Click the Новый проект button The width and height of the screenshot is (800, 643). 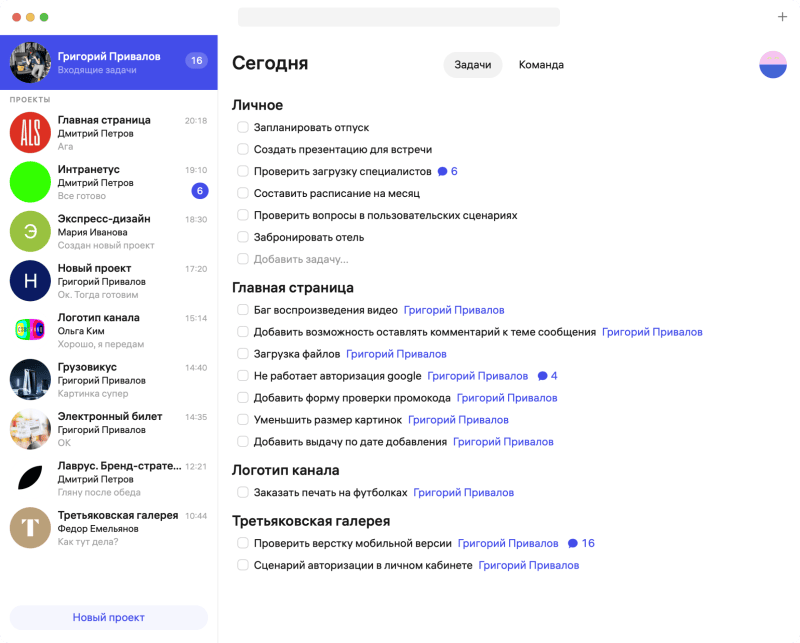click(108, 617)
